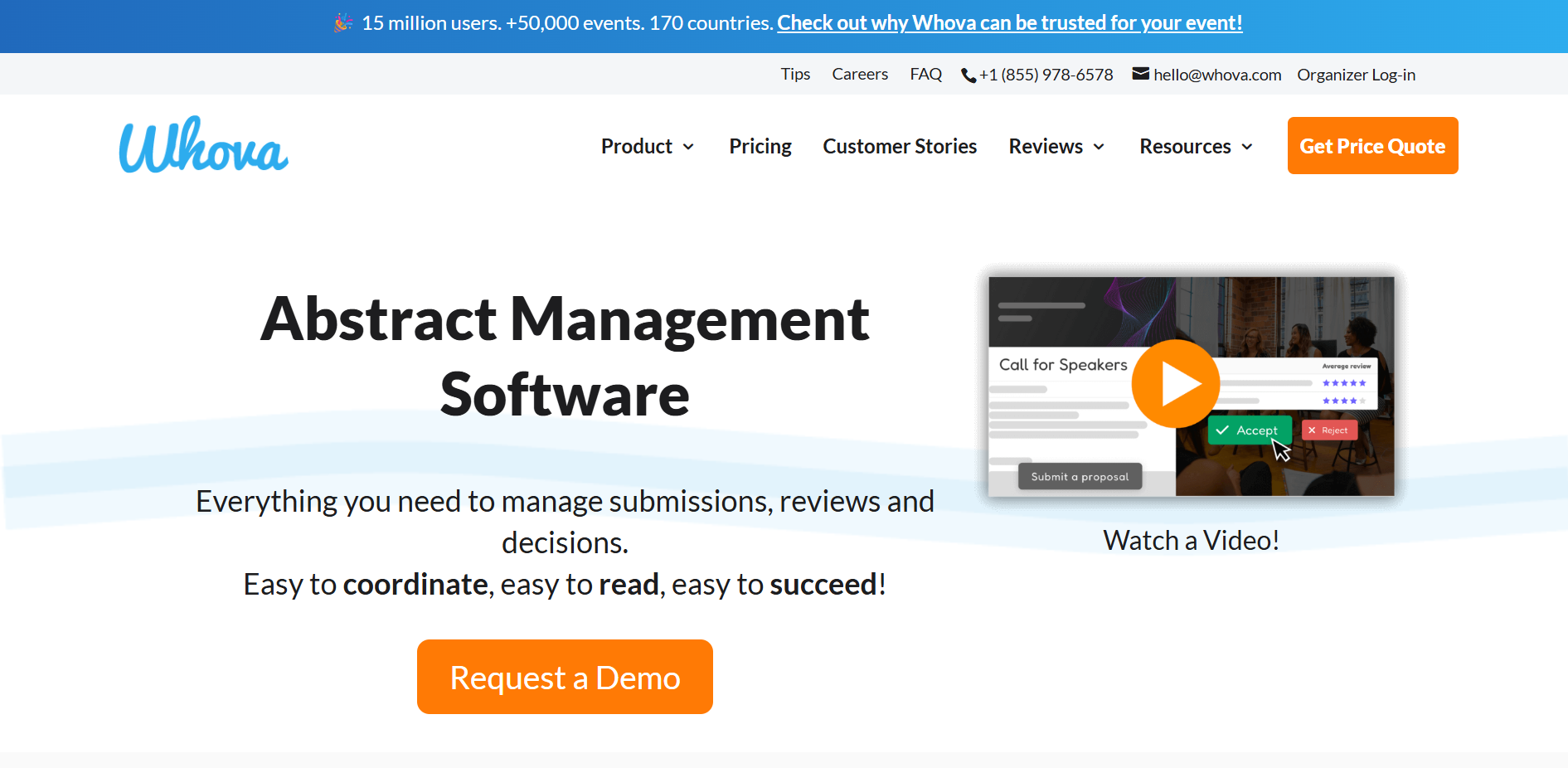
Task: Open the Careers link
Action: [860, 75]
